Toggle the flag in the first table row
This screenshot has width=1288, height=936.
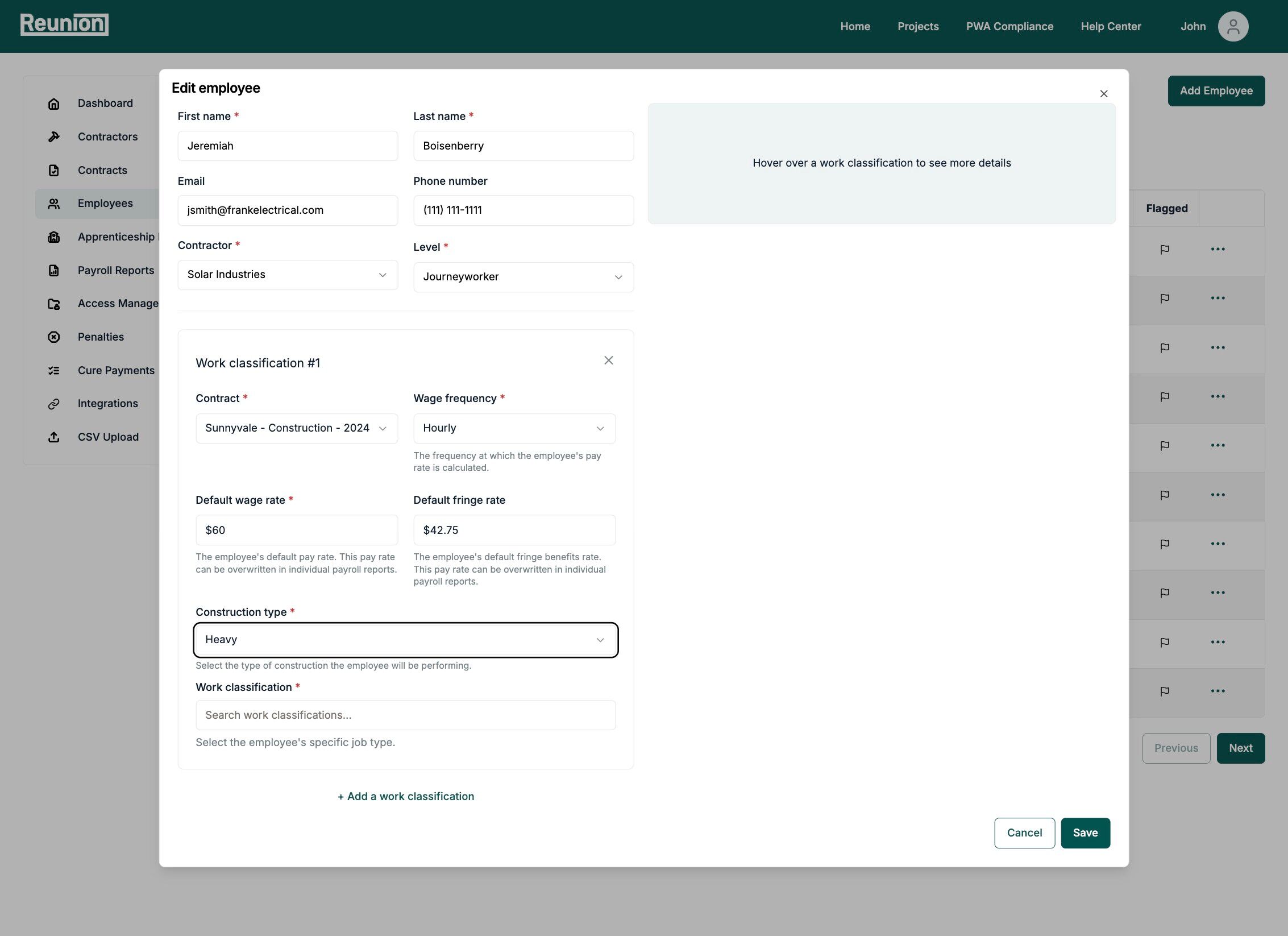[x=1165, y=249]
